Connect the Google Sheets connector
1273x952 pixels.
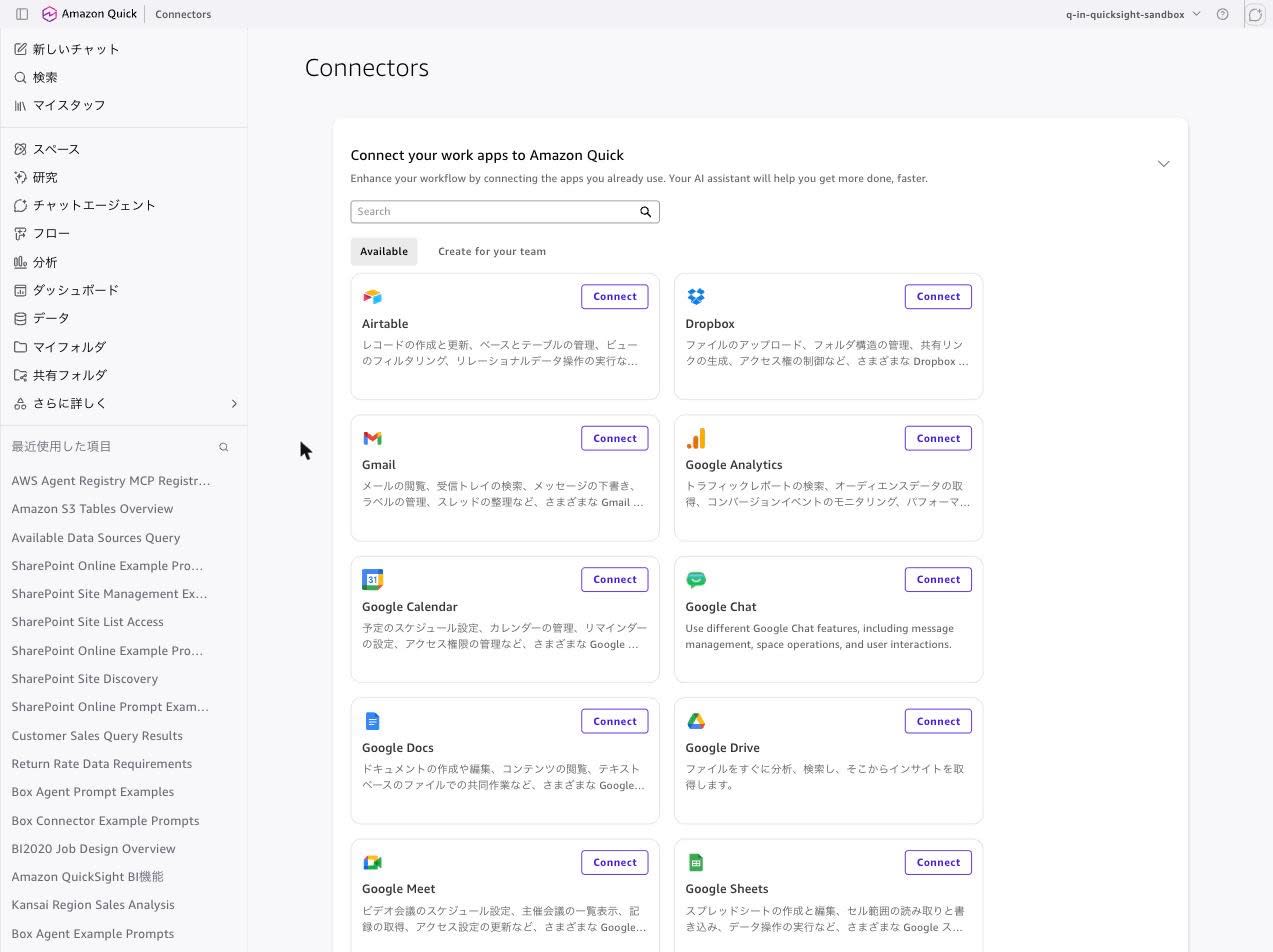point(938,863)
